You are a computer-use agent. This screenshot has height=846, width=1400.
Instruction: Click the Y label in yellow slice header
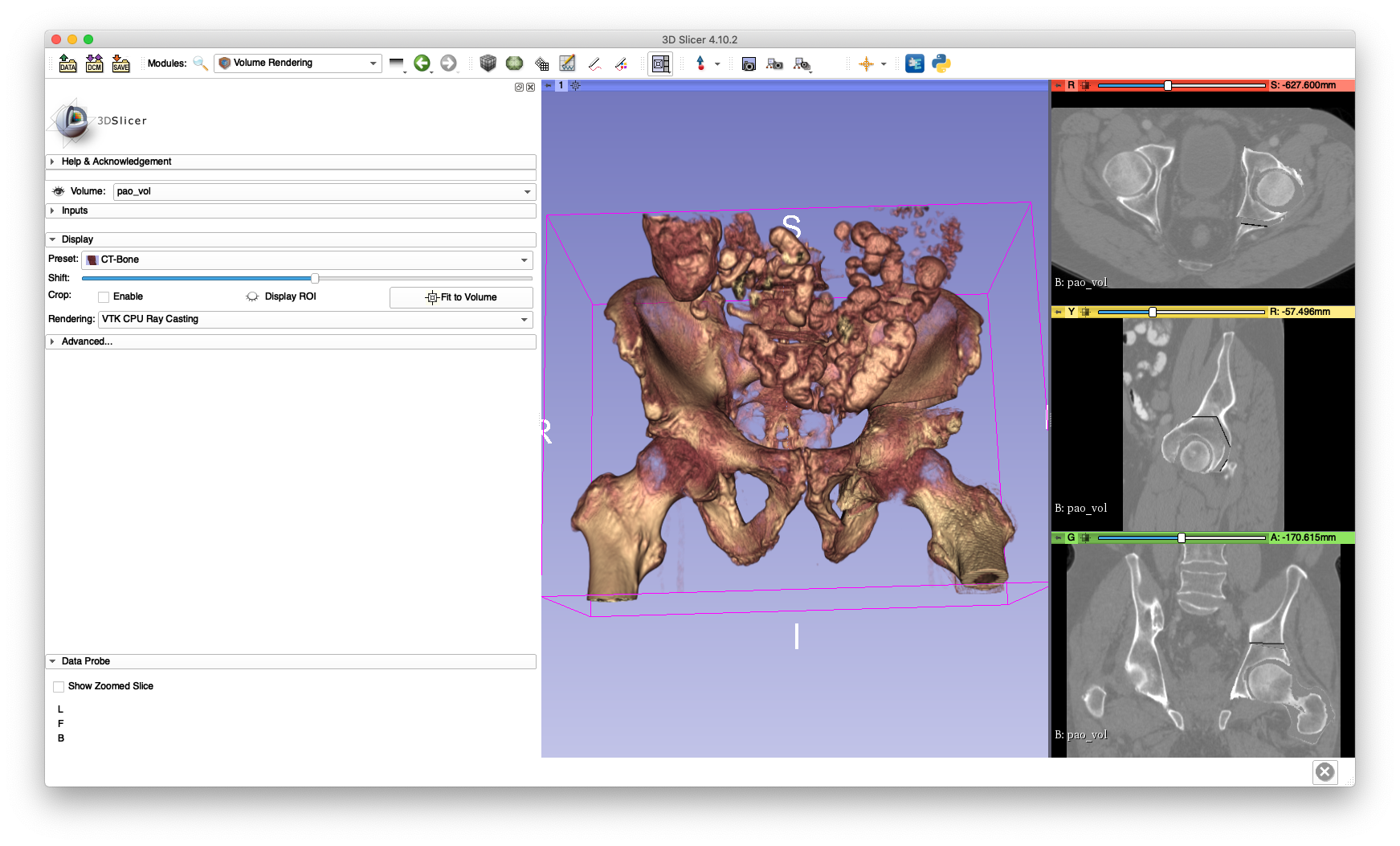tap(1071, 312)
